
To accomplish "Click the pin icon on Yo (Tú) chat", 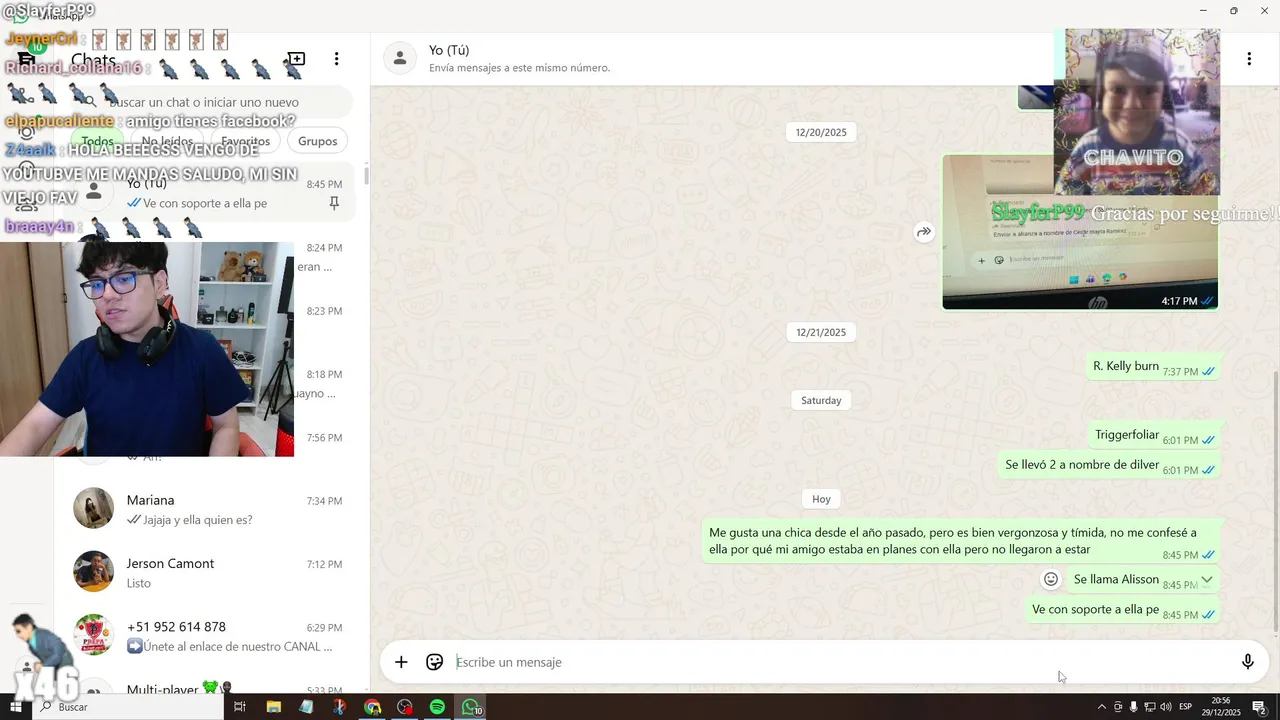I will (x=334, y=203).
